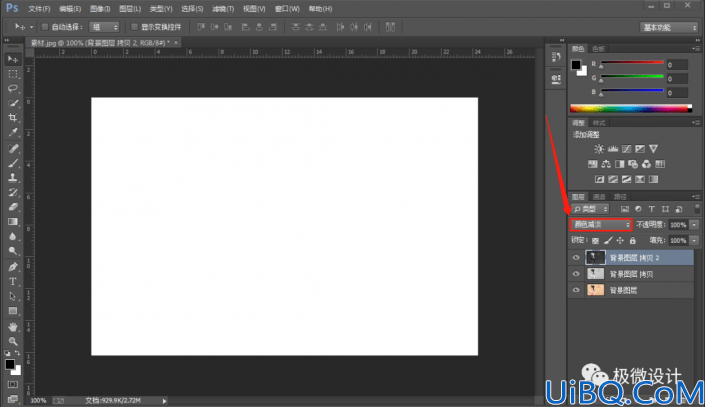Add a Color Balance adjustment (scales icon)

tap(606, 164)
